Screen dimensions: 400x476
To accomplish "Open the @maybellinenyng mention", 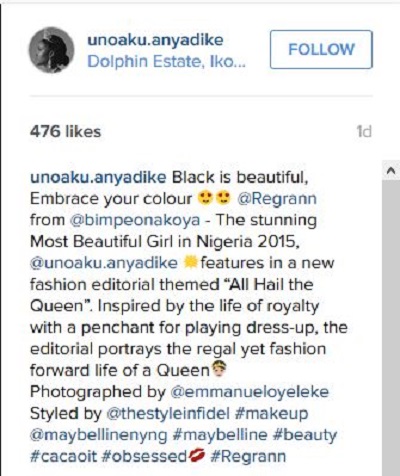I will tap(99, 435).
